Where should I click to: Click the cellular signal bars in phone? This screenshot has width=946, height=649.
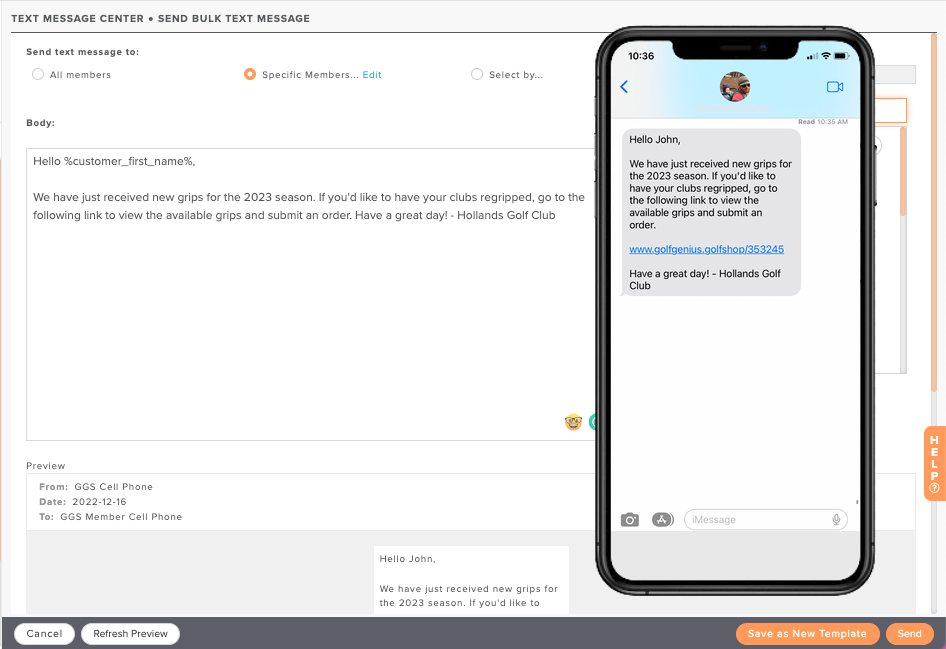pos(813,57)
